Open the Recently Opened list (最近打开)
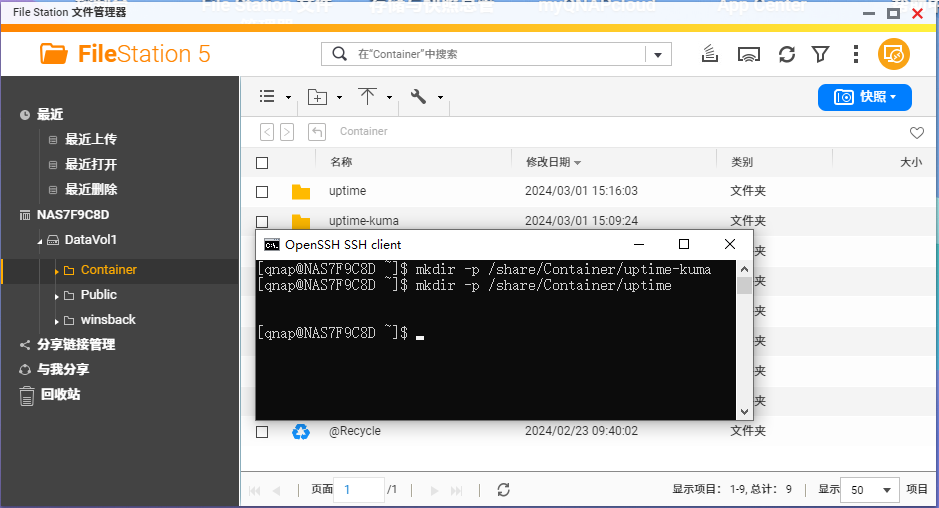939x508 pixels. [x=90, y=165]
